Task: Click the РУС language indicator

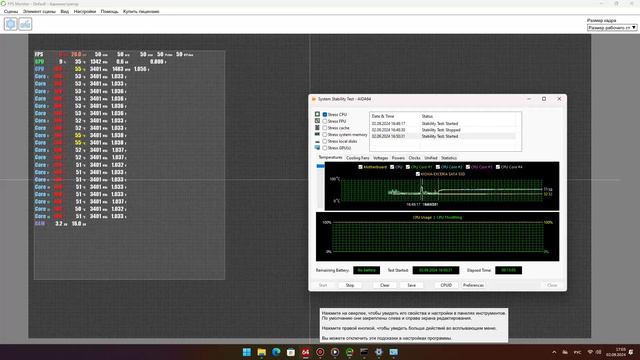Action: 577,352
